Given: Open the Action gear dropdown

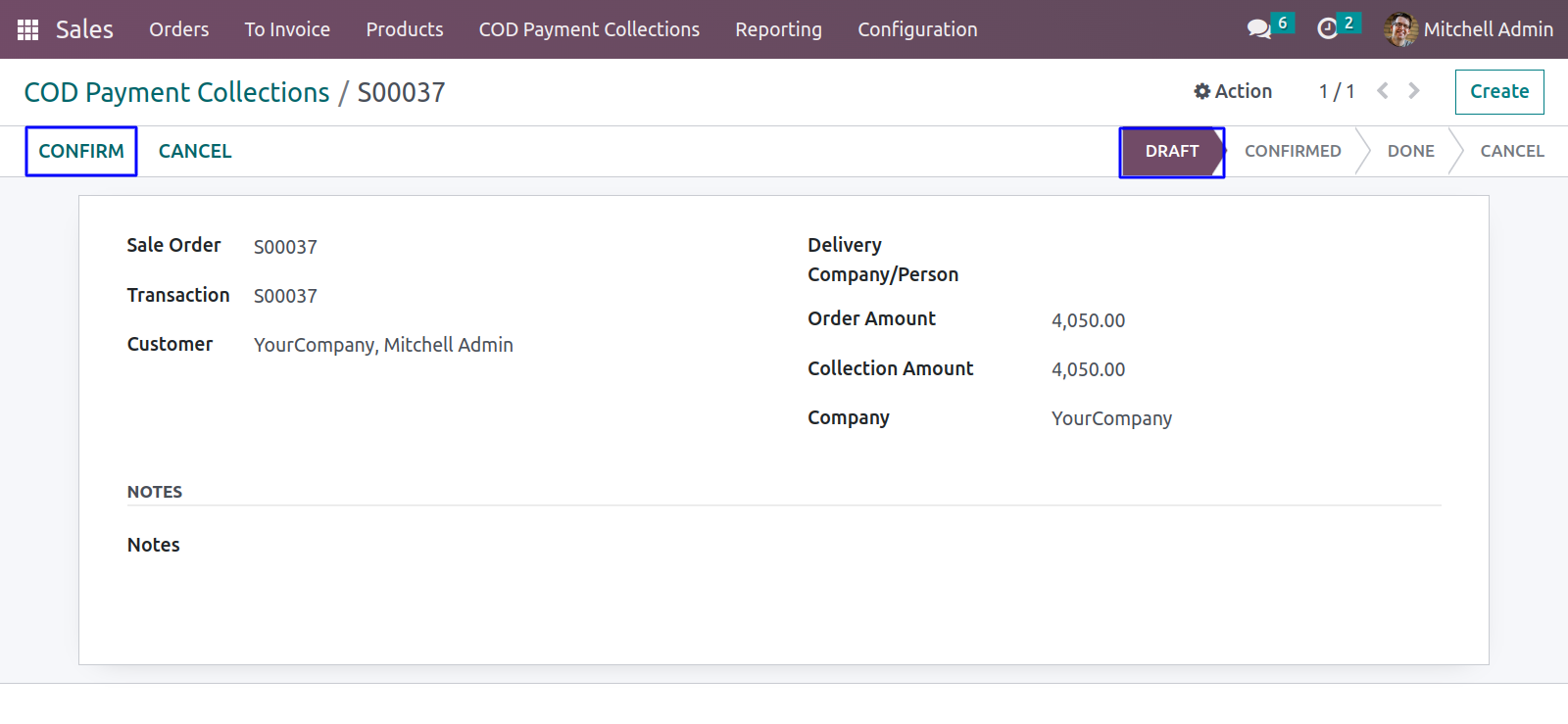Looking at the screenshot, I should point(1233,91).
